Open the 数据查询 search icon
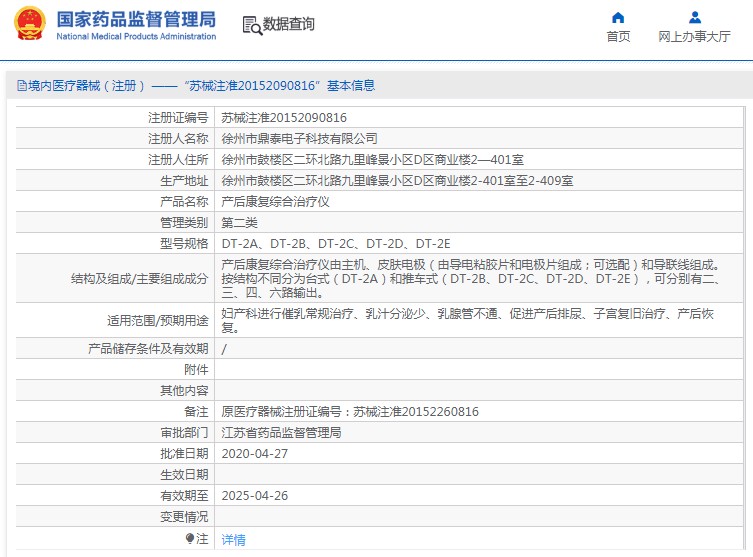 coord(252,25)
